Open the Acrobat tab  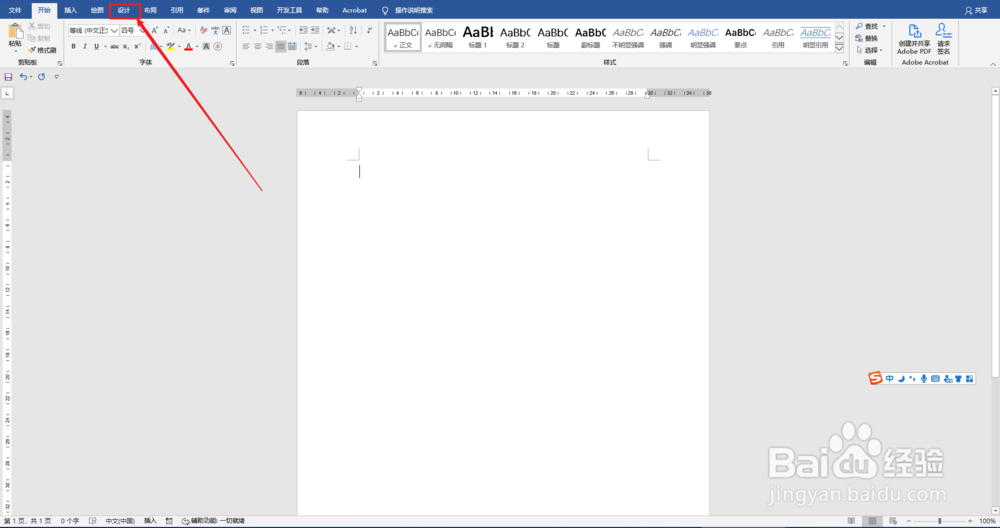pyautogui.click(x=355, y=10)
